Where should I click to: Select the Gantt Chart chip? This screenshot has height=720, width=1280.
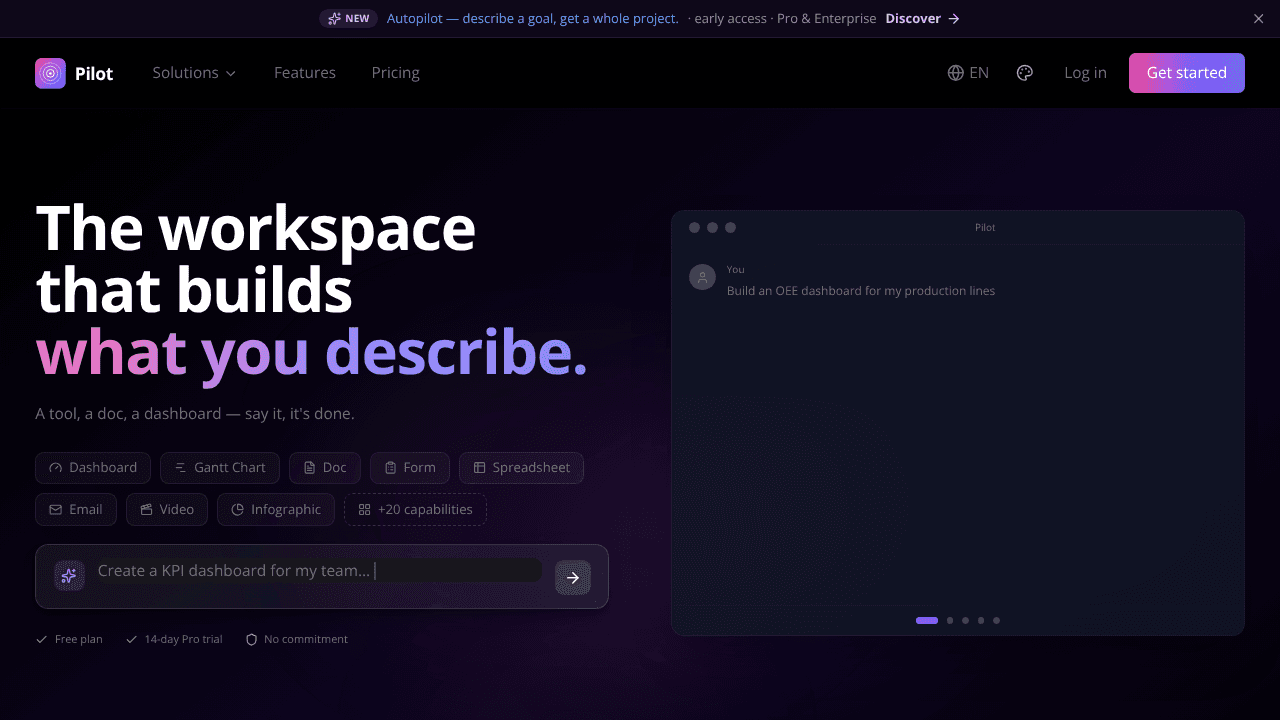(x=220, y=468)
